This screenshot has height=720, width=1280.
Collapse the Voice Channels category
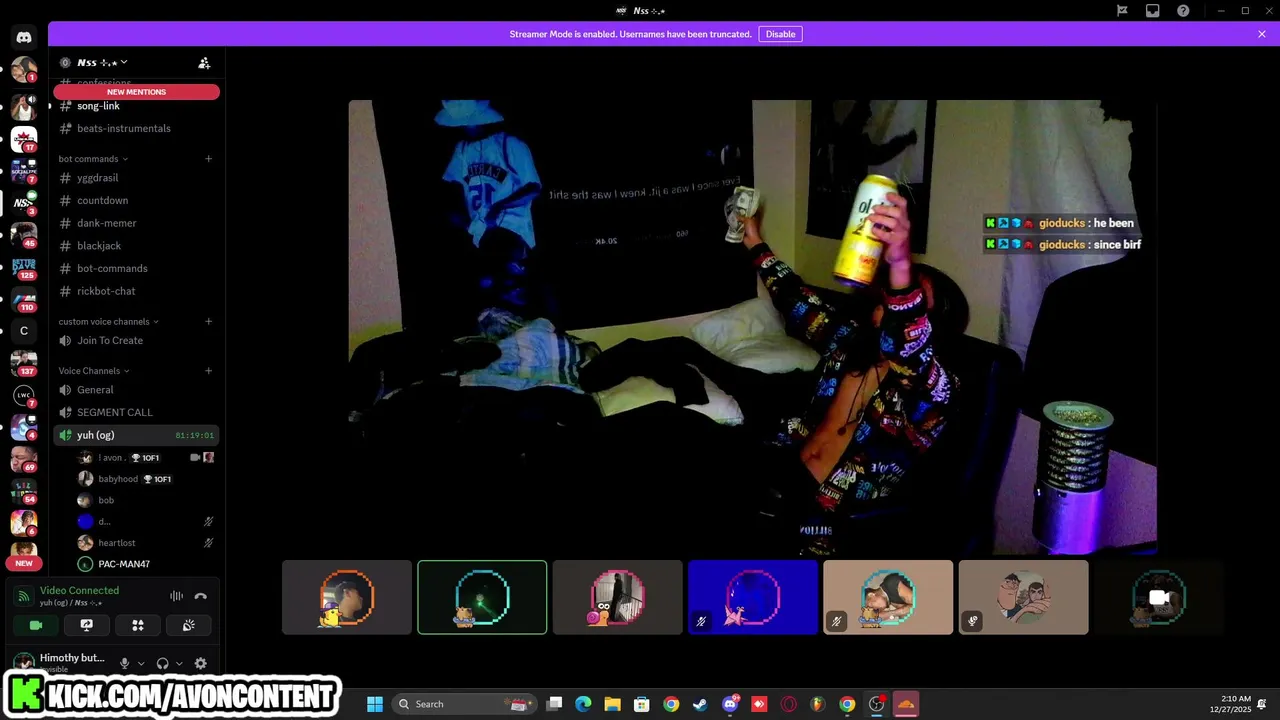pos(94,371)
